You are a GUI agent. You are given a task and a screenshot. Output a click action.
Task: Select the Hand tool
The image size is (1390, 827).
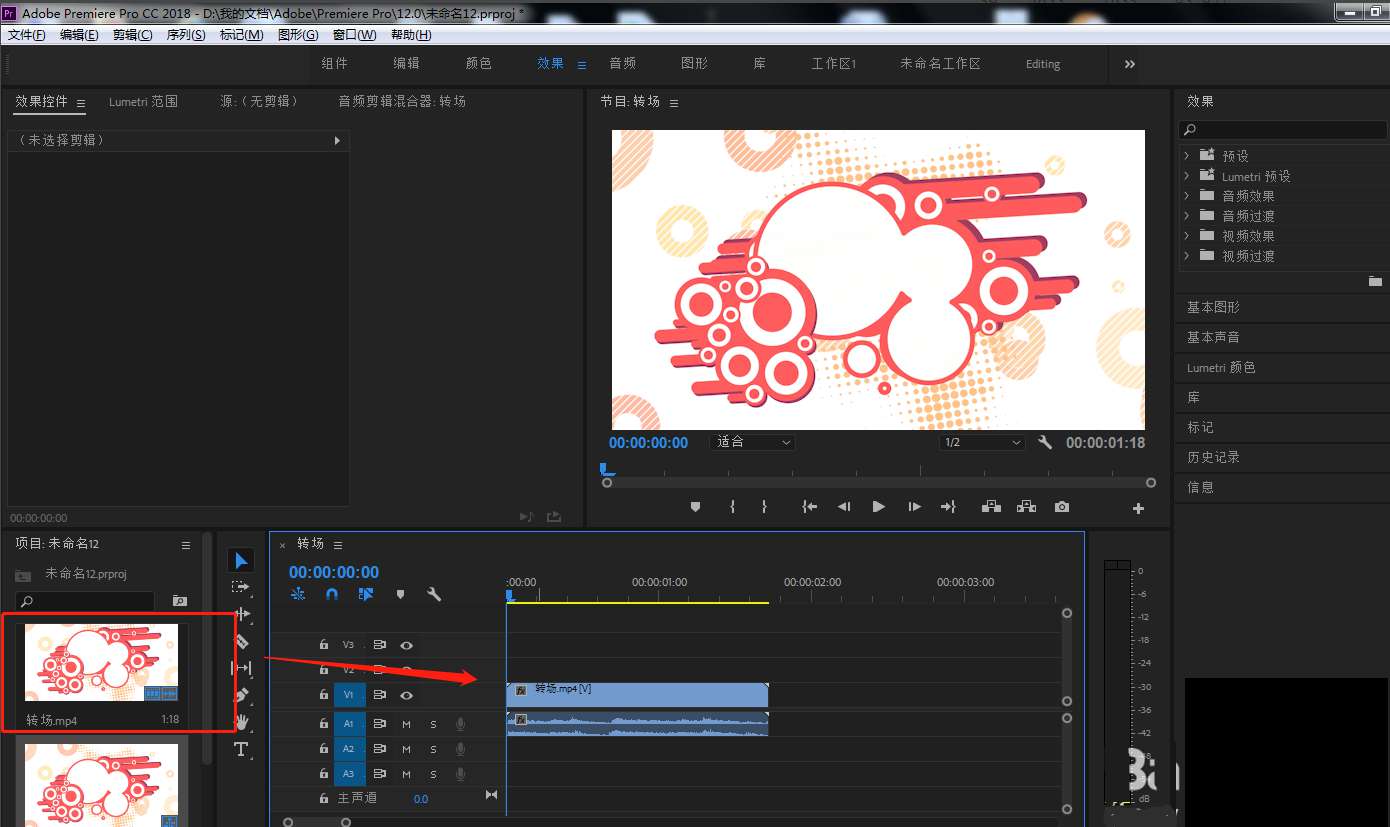[x=241, y=722]
